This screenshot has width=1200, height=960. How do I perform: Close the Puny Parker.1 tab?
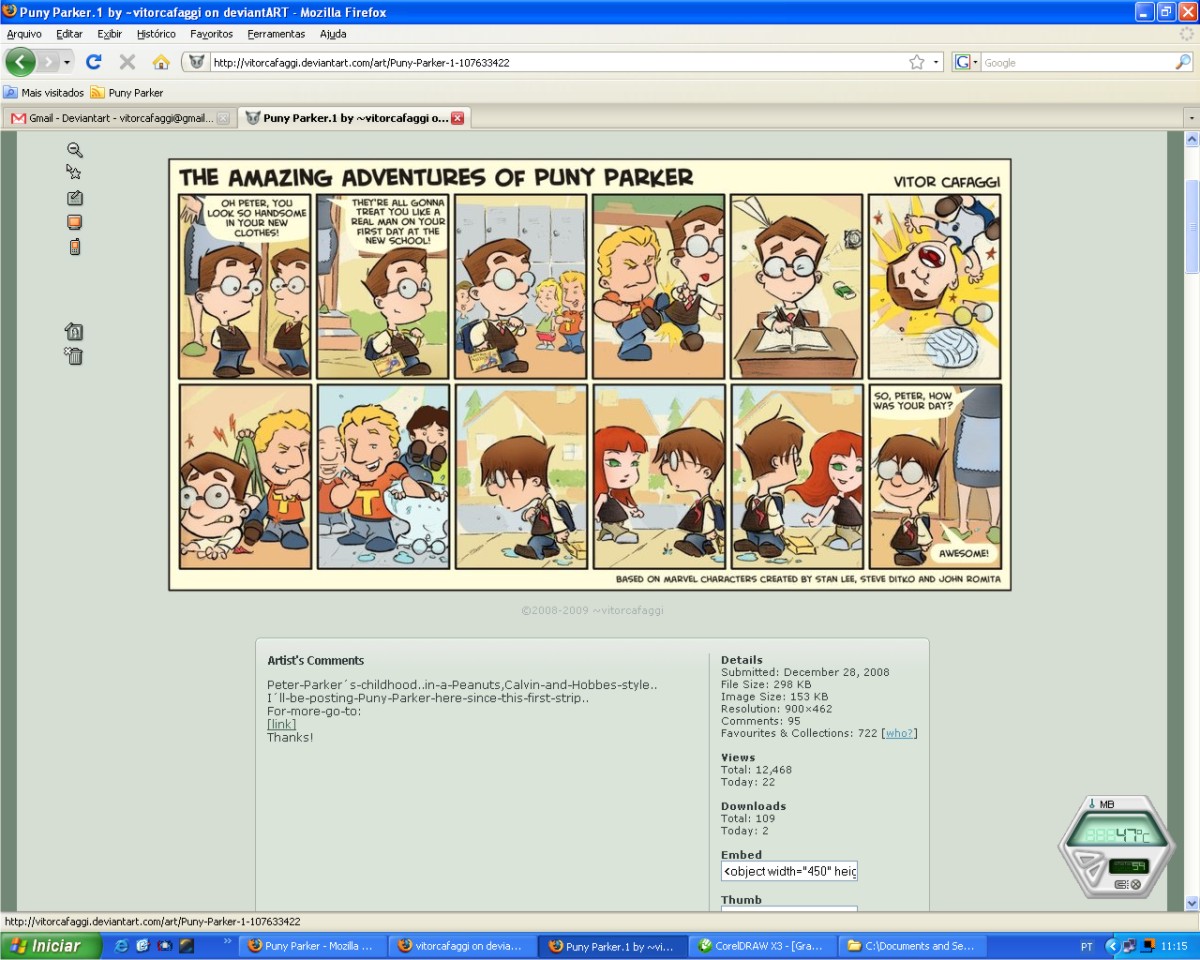coord(458,118)
